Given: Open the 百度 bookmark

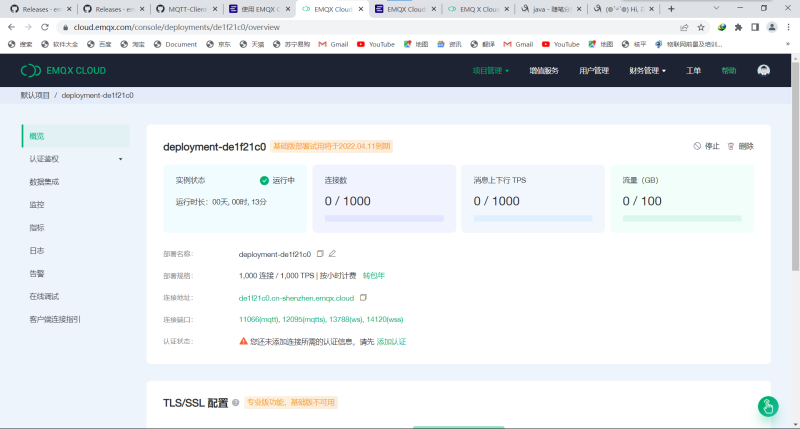Looking at the screenshot, I should coord(99,44).
